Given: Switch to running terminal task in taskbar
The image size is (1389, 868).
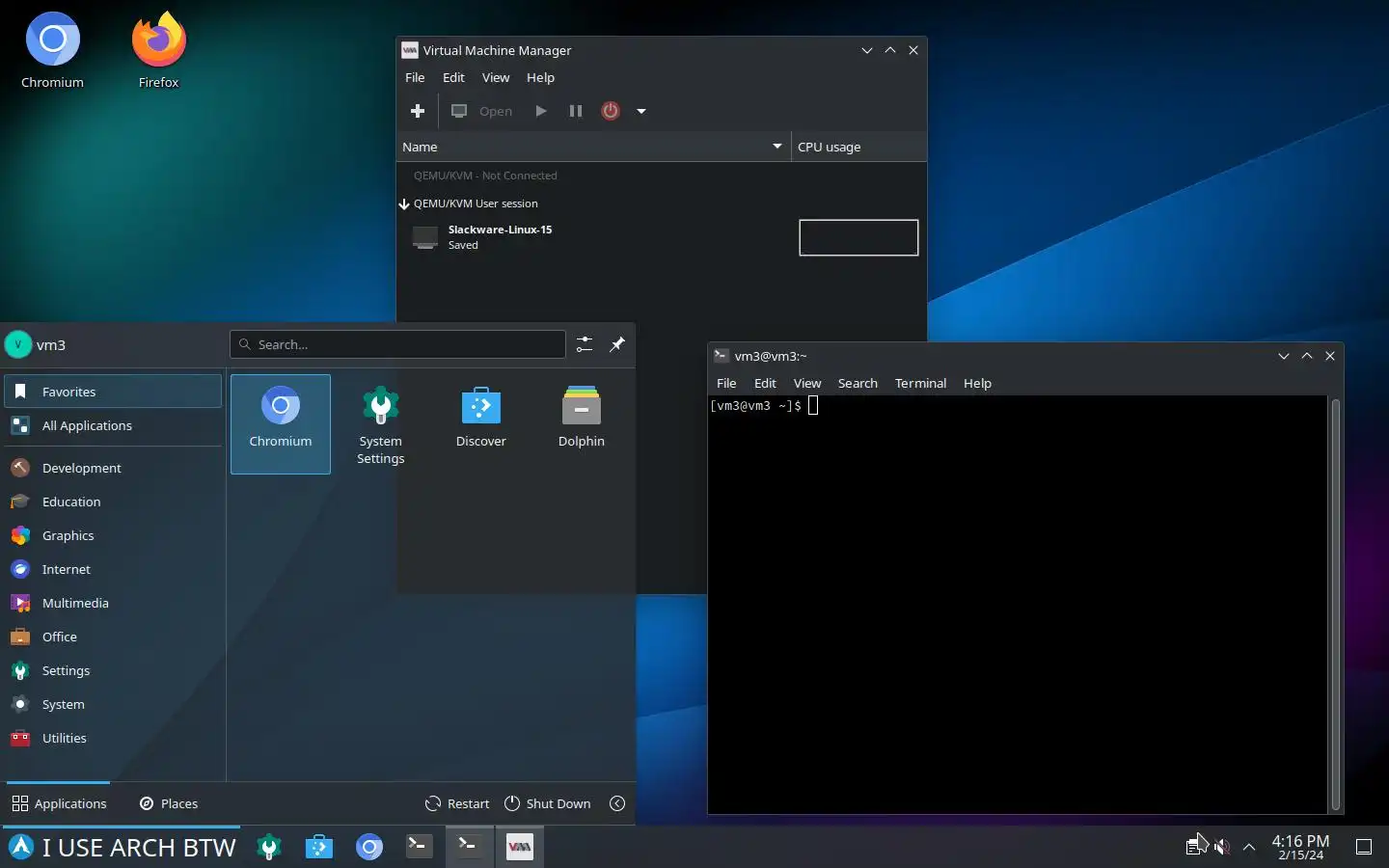Looking at the screenshot, I should (x=470, y=848).
